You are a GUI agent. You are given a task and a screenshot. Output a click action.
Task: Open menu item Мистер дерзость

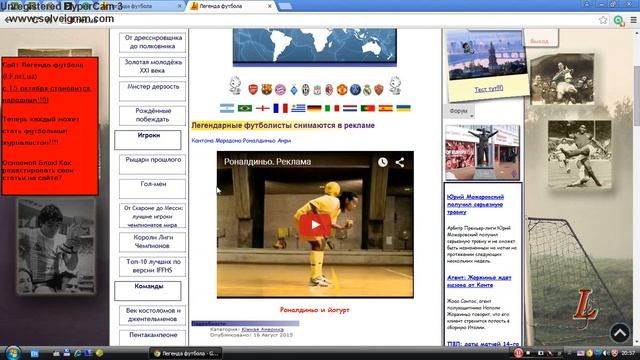(x=153, y=91)
